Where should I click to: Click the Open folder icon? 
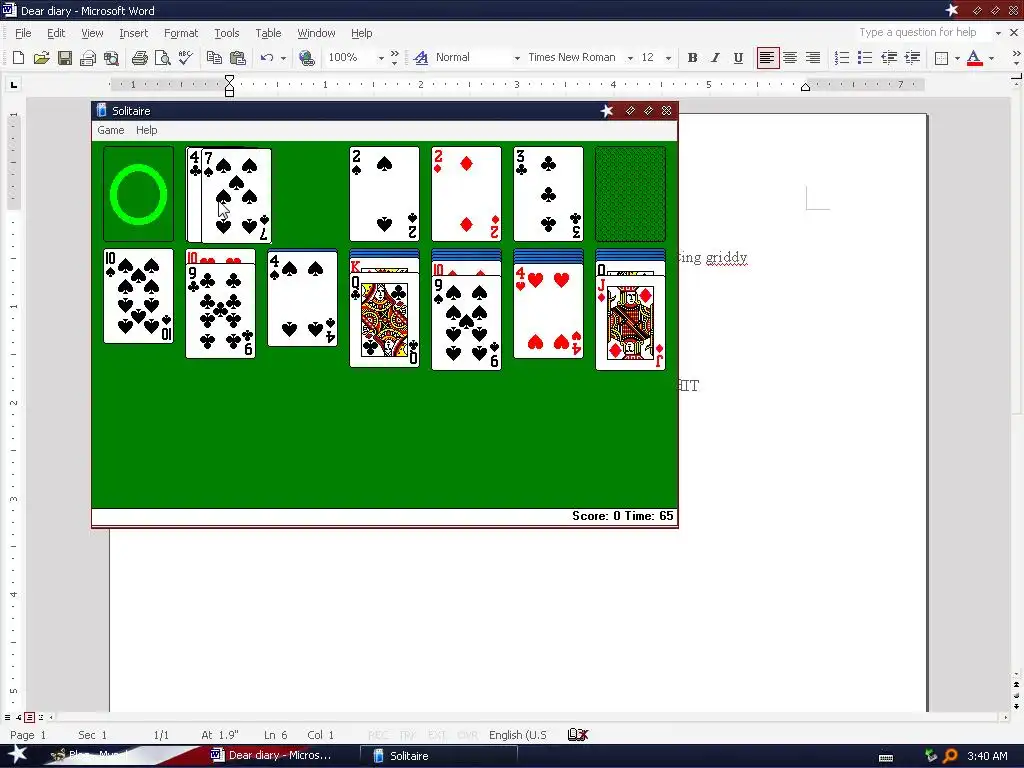click(42, 58)
